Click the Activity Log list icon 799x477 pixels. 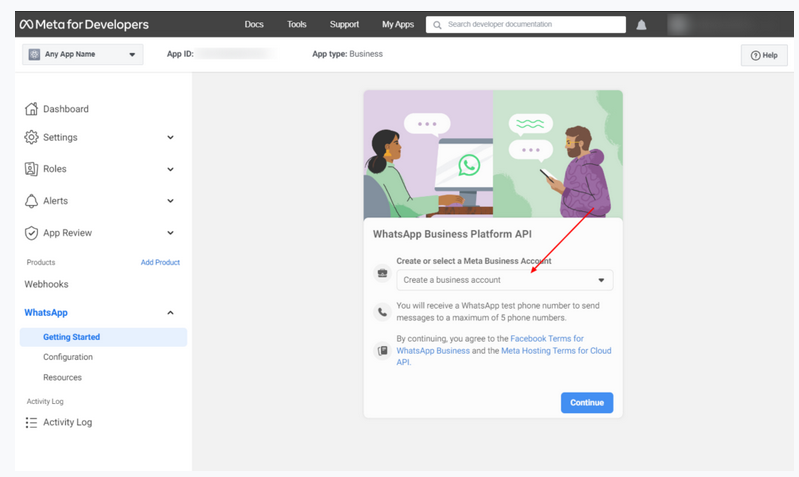31,422
